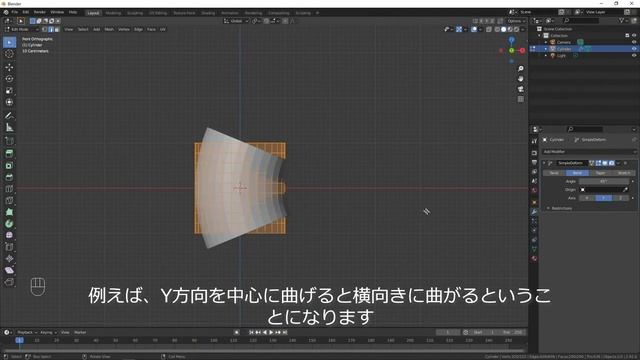Select Taper deform mode
640x360 pixels.
tap(600, 173)
